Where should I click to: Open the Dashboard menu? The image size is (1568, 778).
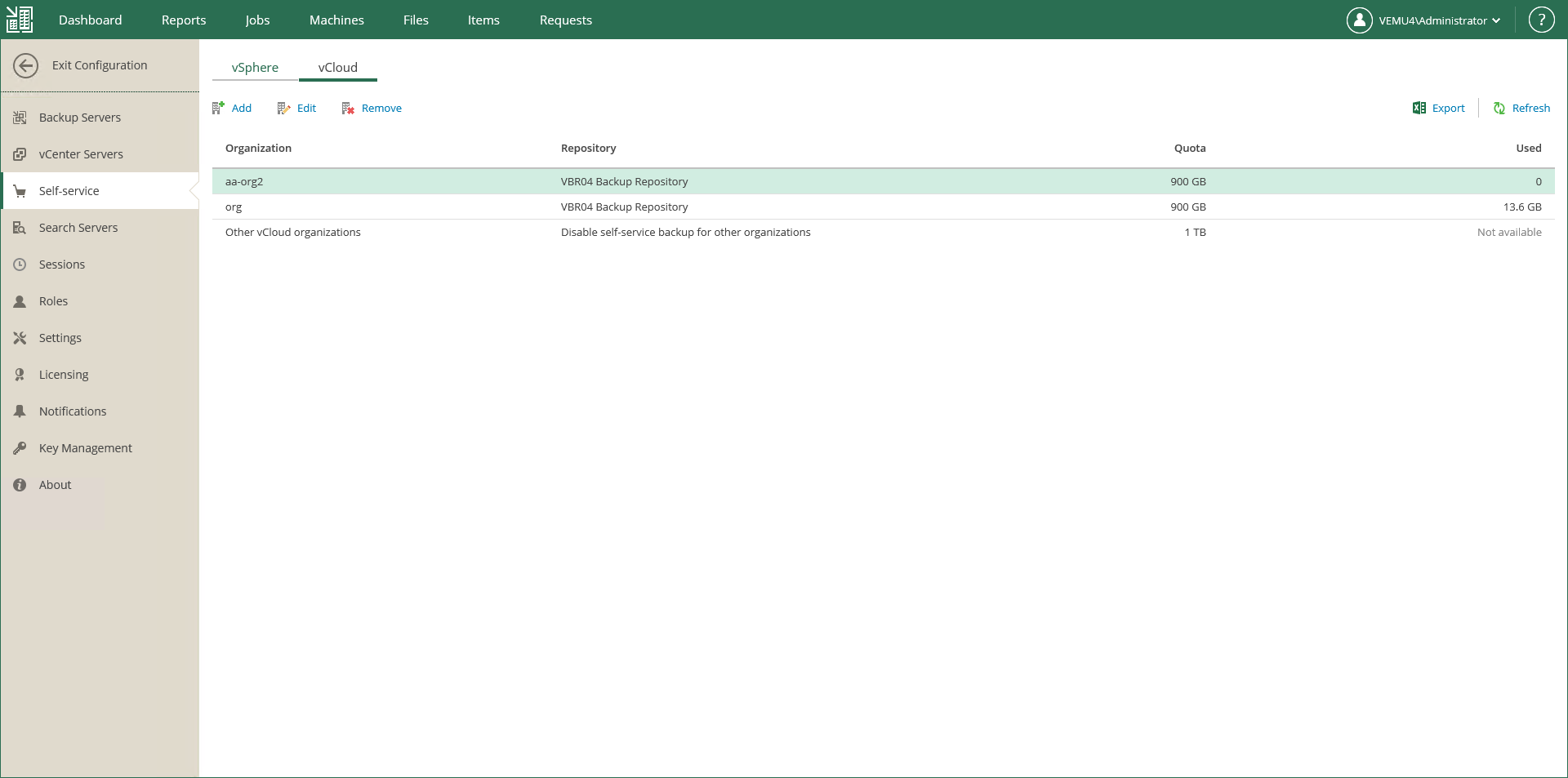90,20
